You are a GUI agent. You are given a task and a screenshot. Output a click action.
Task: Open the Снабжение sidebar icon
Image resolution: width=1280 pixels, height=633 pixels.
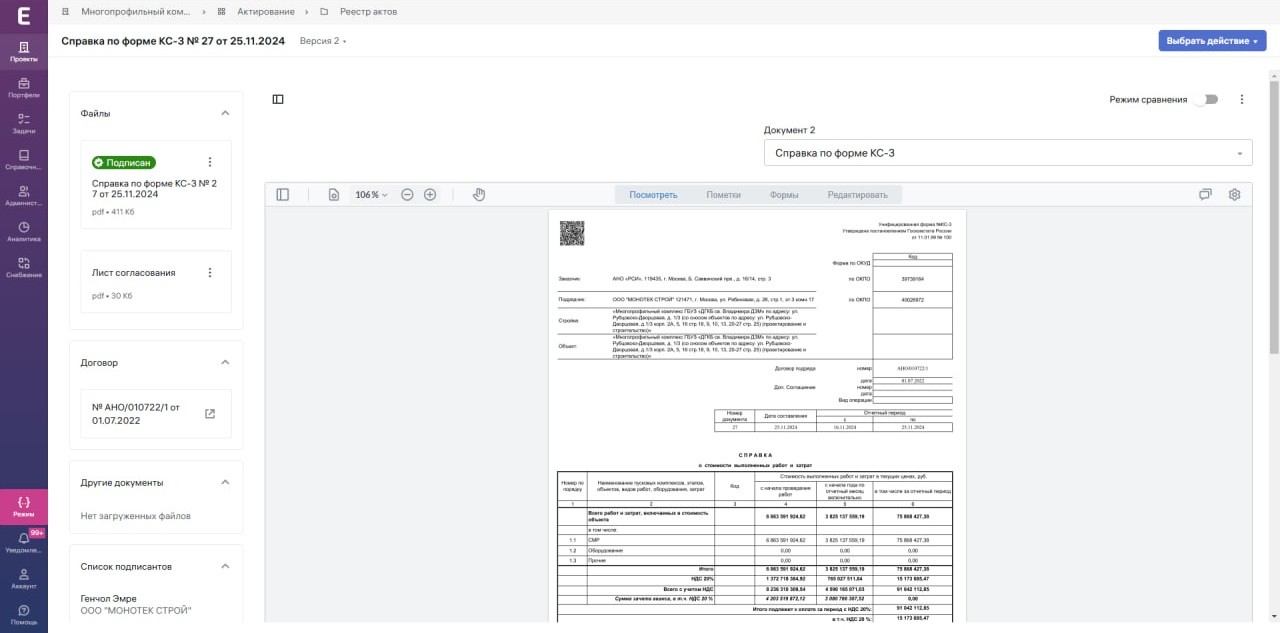point(24,268)
